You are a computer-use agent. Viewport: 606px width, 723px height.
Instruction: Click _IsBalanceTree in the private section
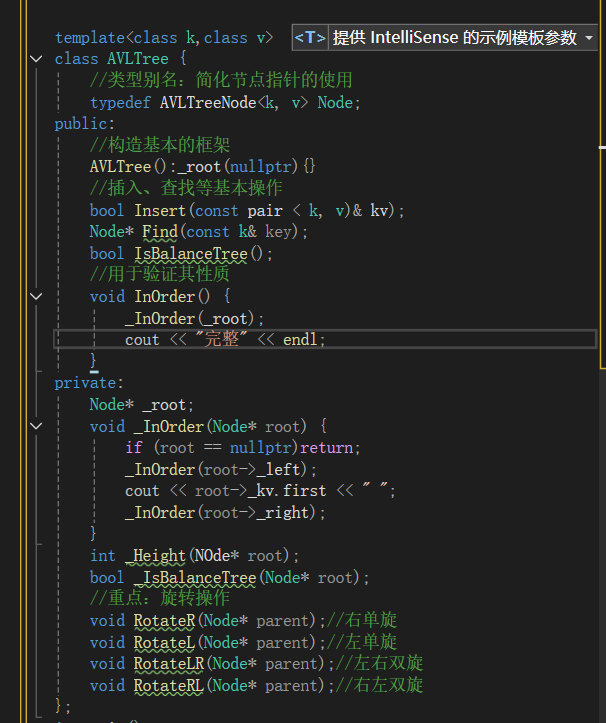coord(195,577)
